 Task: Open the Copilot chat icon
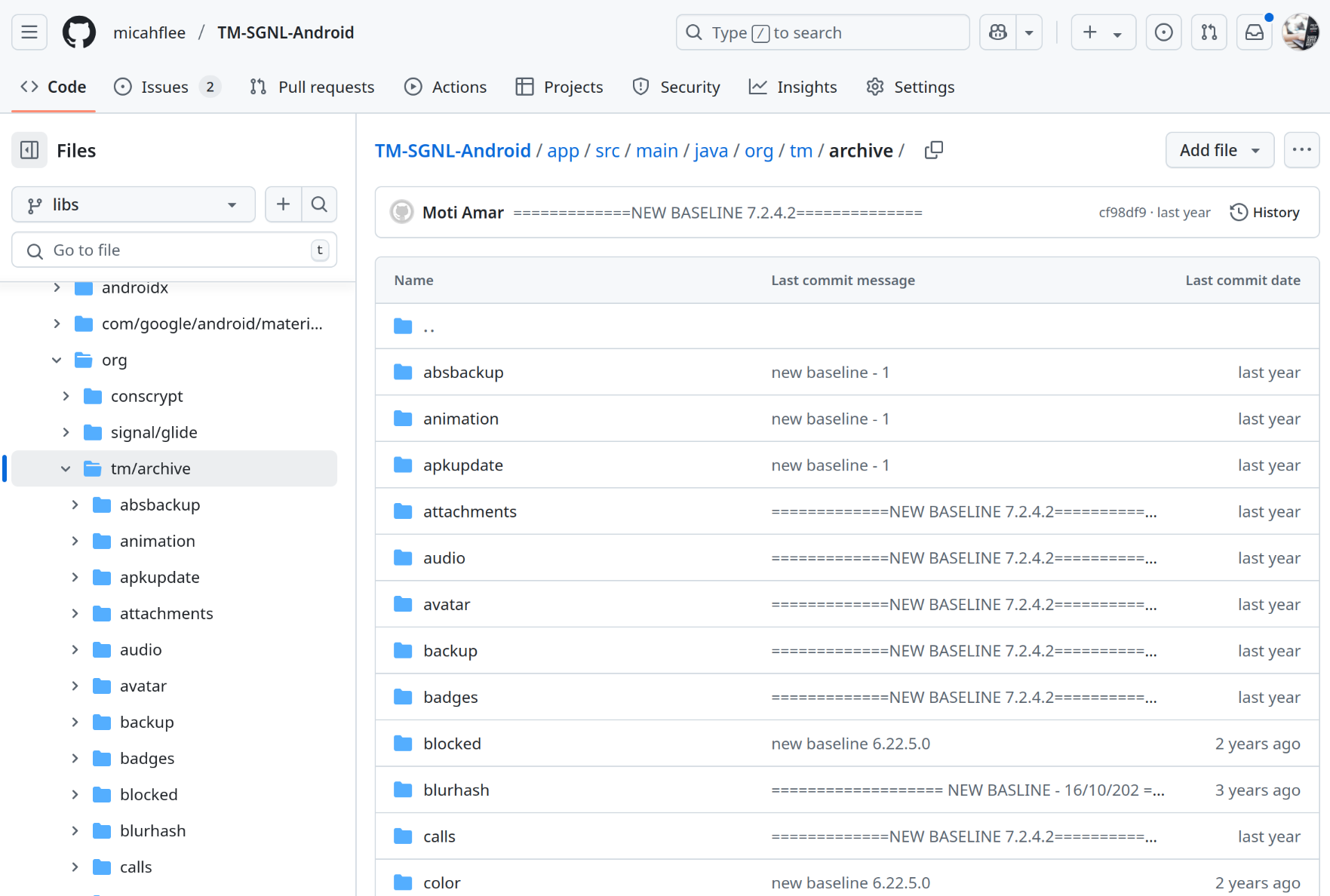point(998,32)
